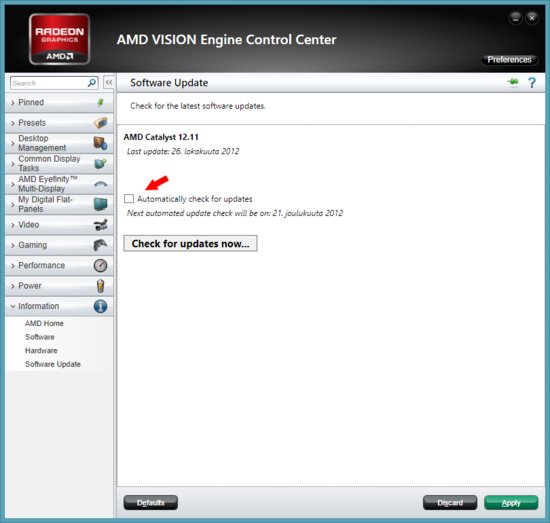Viewport: 550px width, 523px height.
Task: Select Software Update in sidebar
Action: point(53,364)
